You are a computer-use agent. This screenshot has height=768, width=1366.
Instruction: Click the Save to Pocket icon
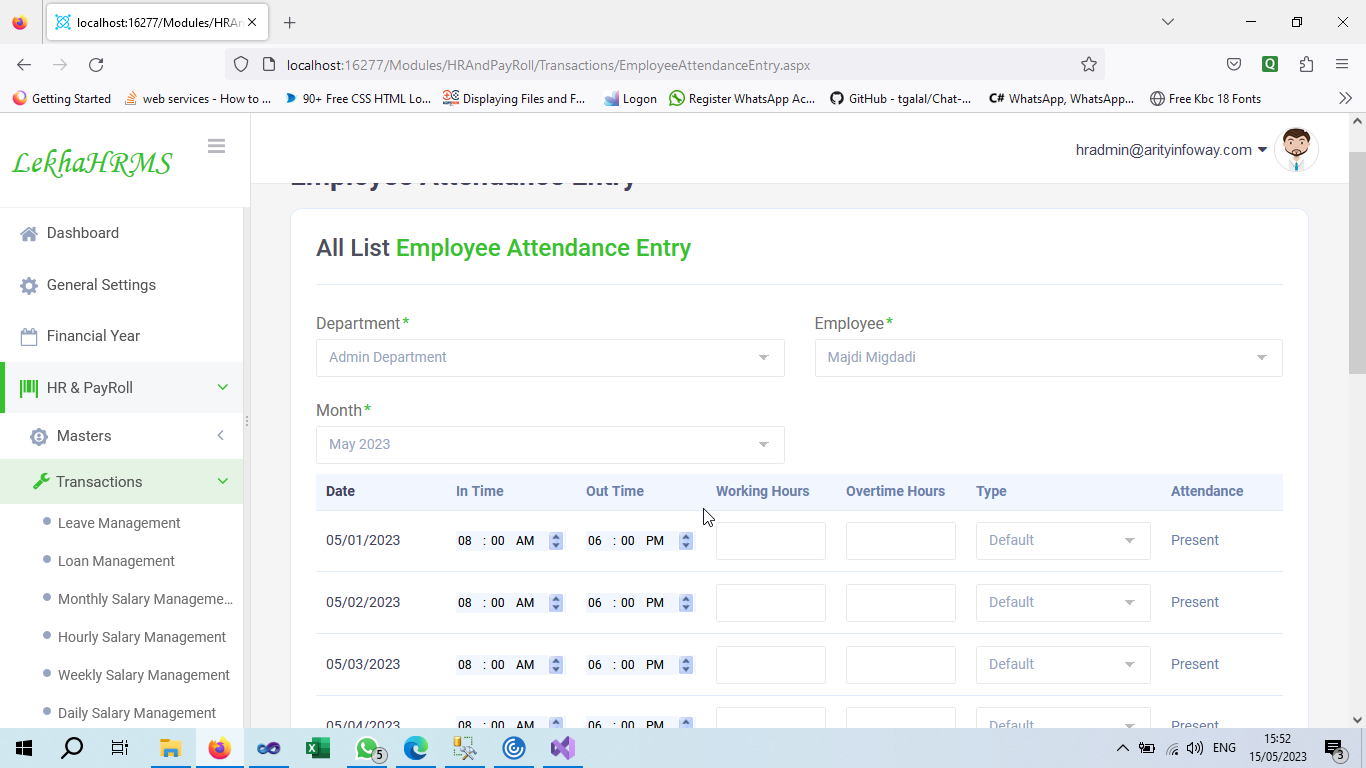(1234, 65)
